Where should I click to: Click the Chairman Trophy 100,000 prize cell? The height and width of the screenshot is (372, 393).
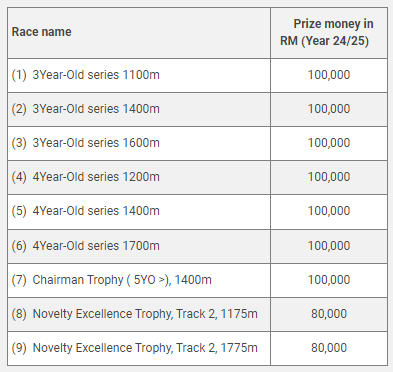click(329, 280)
